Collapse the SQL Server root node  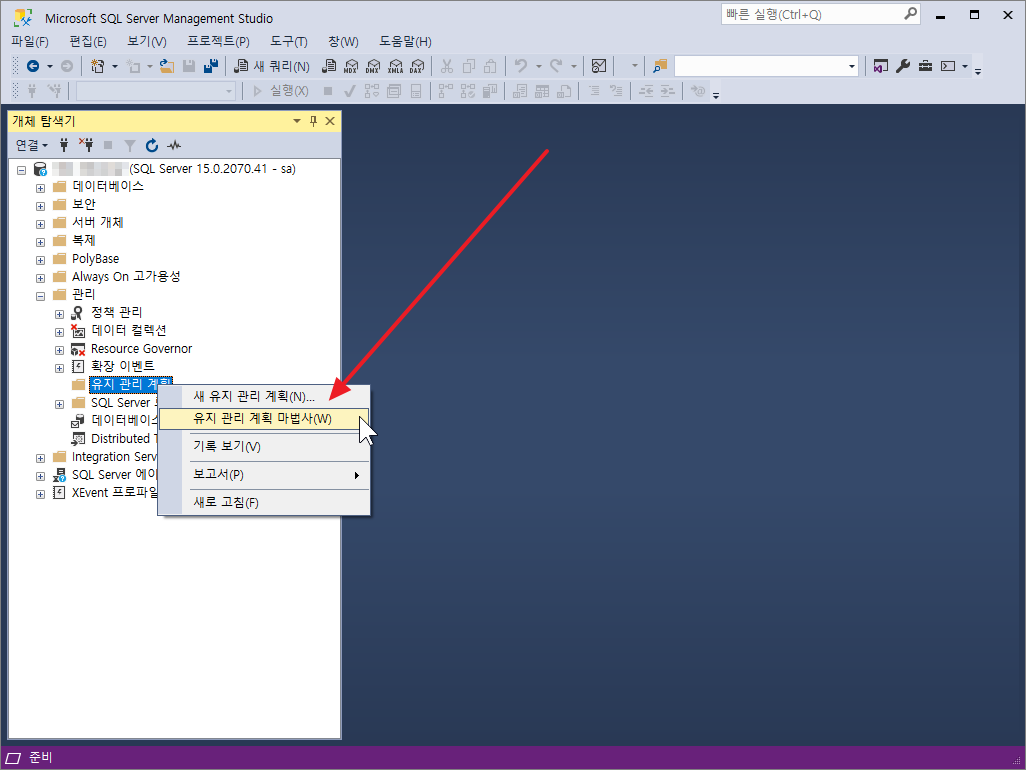[x=22, y=170]
